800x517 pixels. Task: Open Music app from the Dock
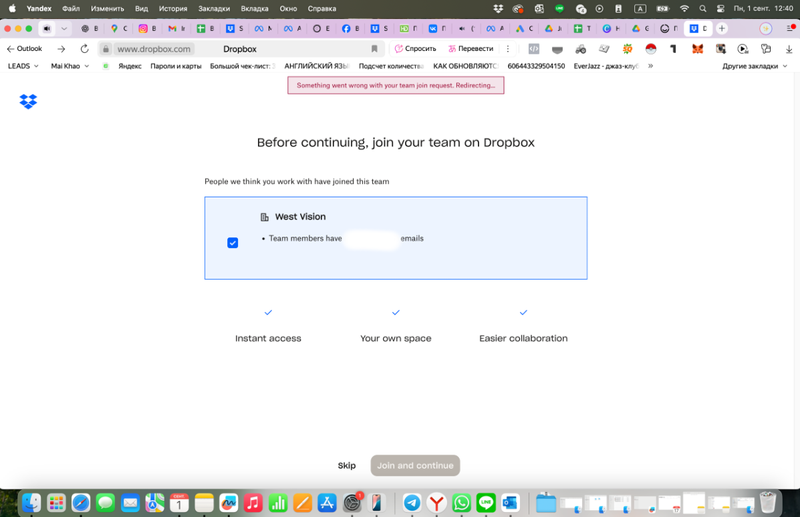tap(253, 503)
